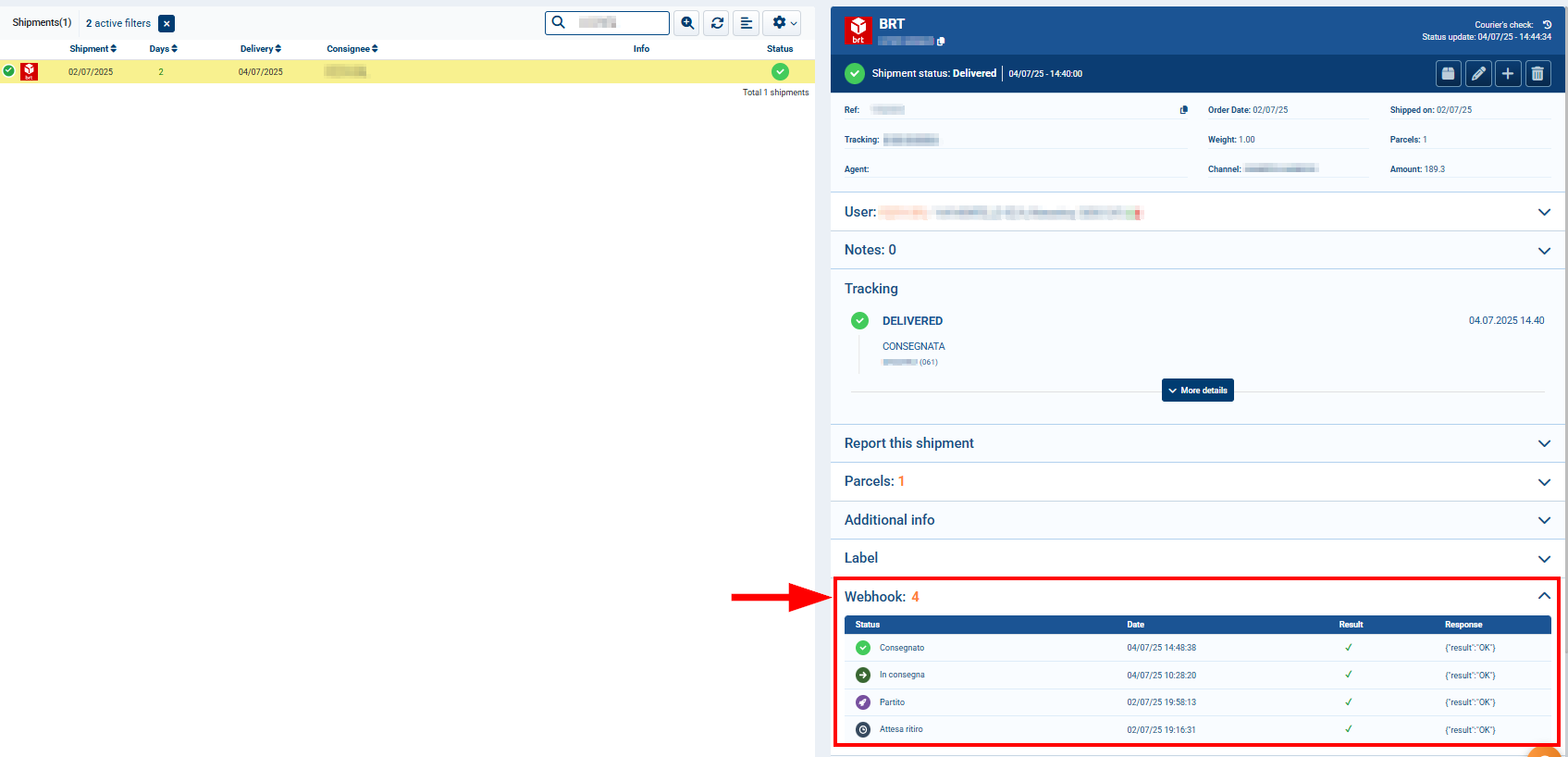Sort by Consignee column
This screenshot has width=1568, height=757.
pyautogui.click(x=352, y=49)
